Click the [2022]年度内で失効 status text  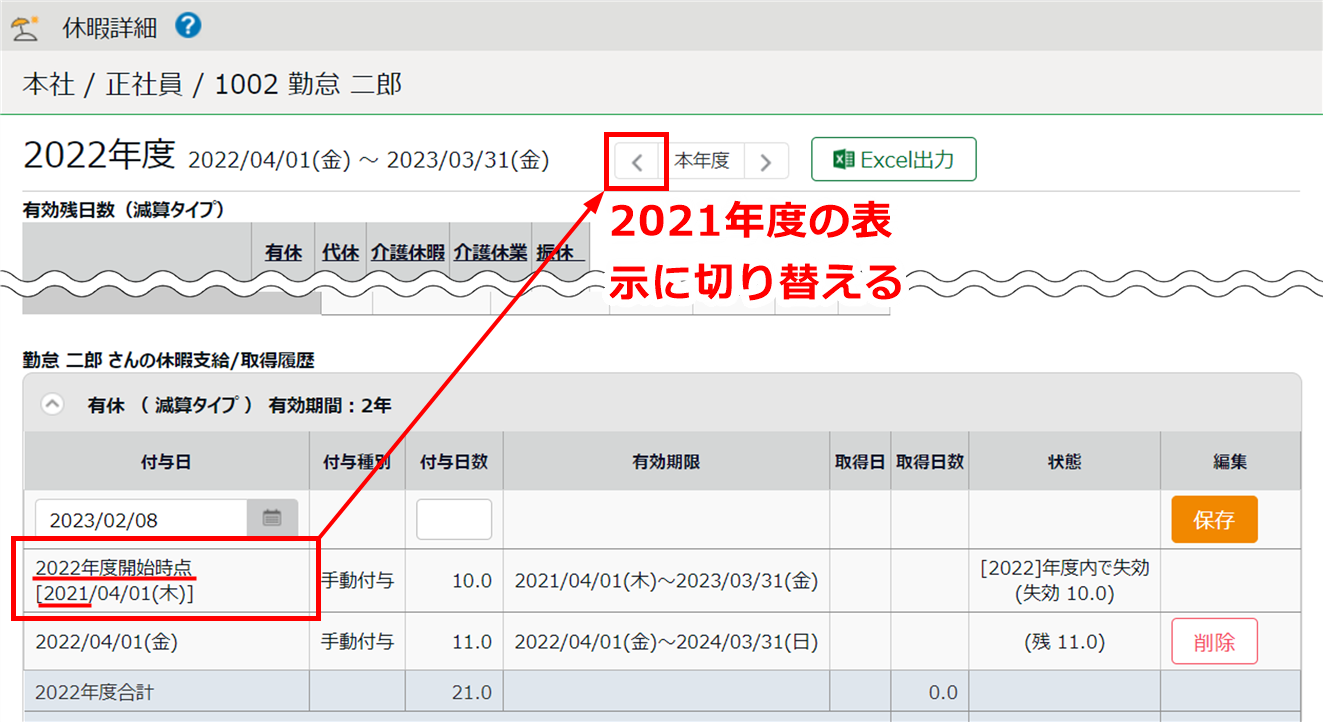click(x=1064, y=568)
